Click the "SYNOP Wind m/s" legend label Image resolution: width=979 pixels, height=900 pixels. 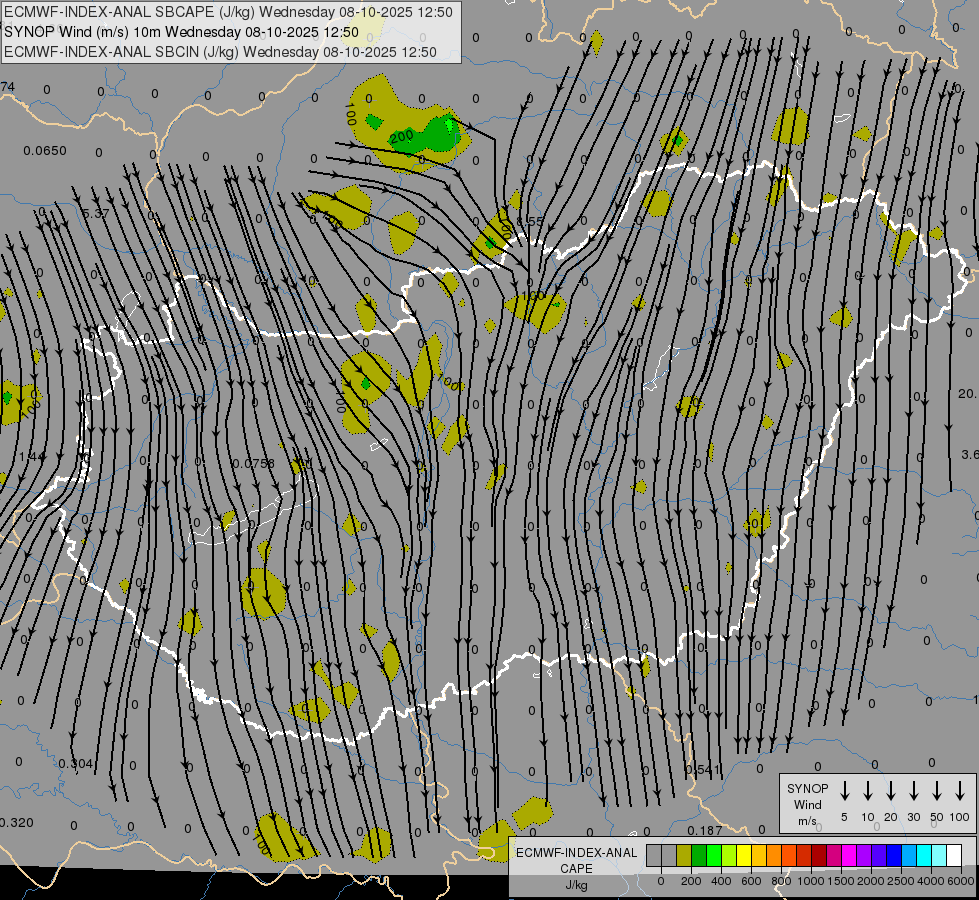(807, 804)
